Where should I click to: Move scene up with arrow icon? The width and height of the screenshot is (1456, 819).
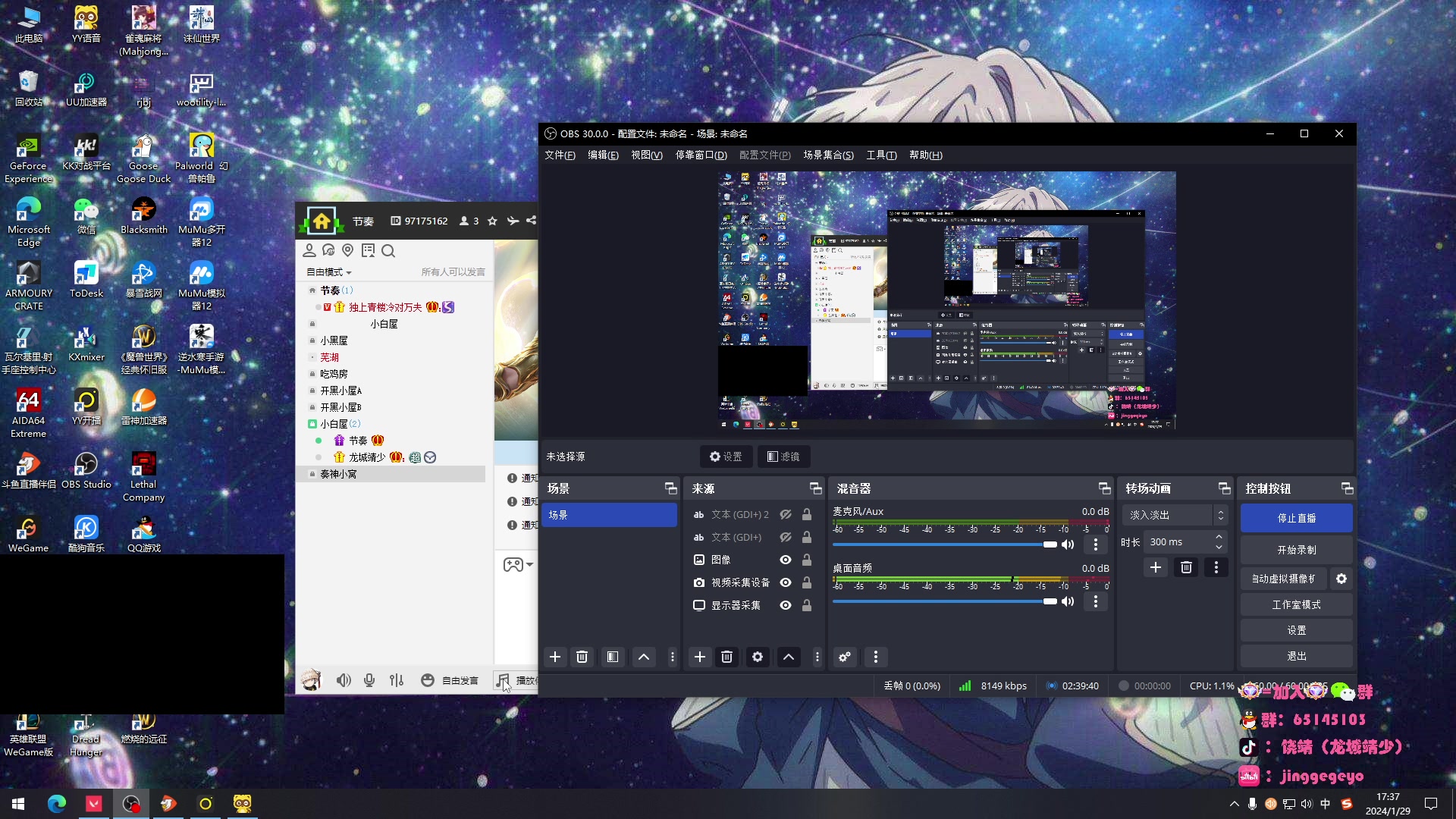(x=644, y=657)
